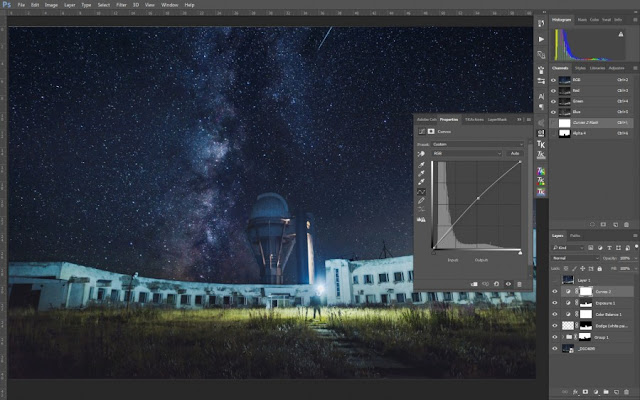Image resolution: width=640 pixels, height=400 pixels.
Task: Click the Auto button in Curves
Action: 515,153
